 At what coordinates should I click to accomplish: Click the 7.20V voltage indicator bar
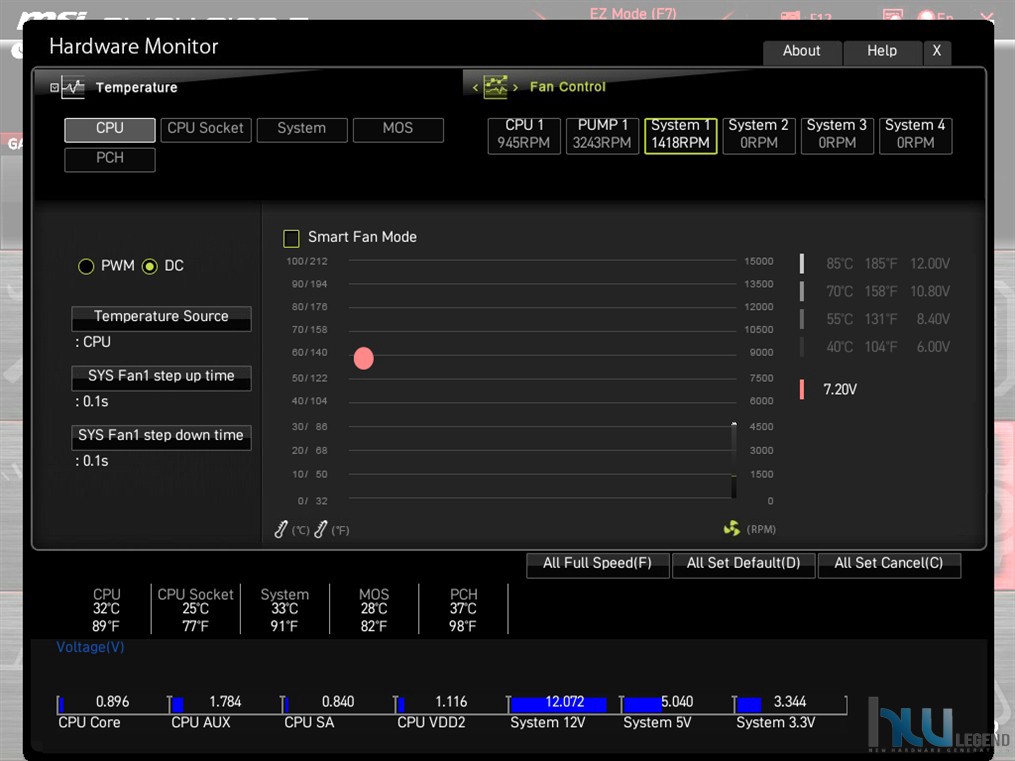click(802, 389)
